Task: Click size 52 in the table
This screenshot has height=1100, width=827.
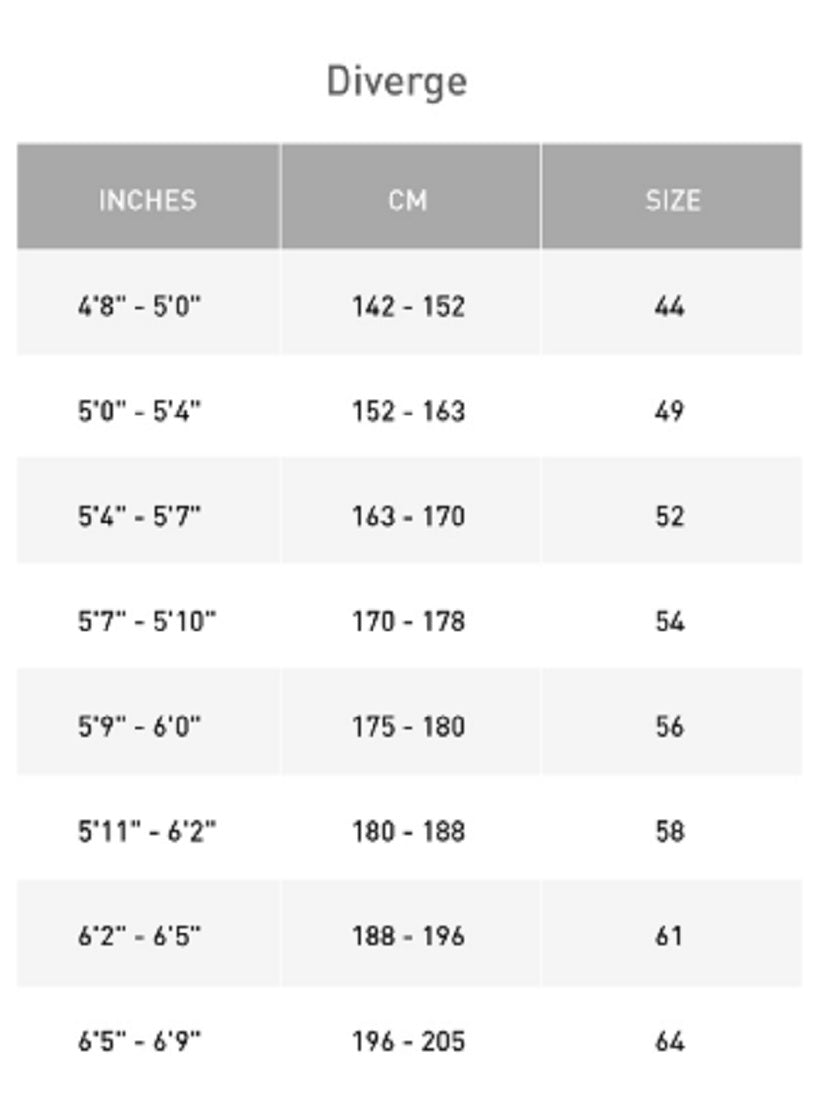Action: click(x=669, y=516)
